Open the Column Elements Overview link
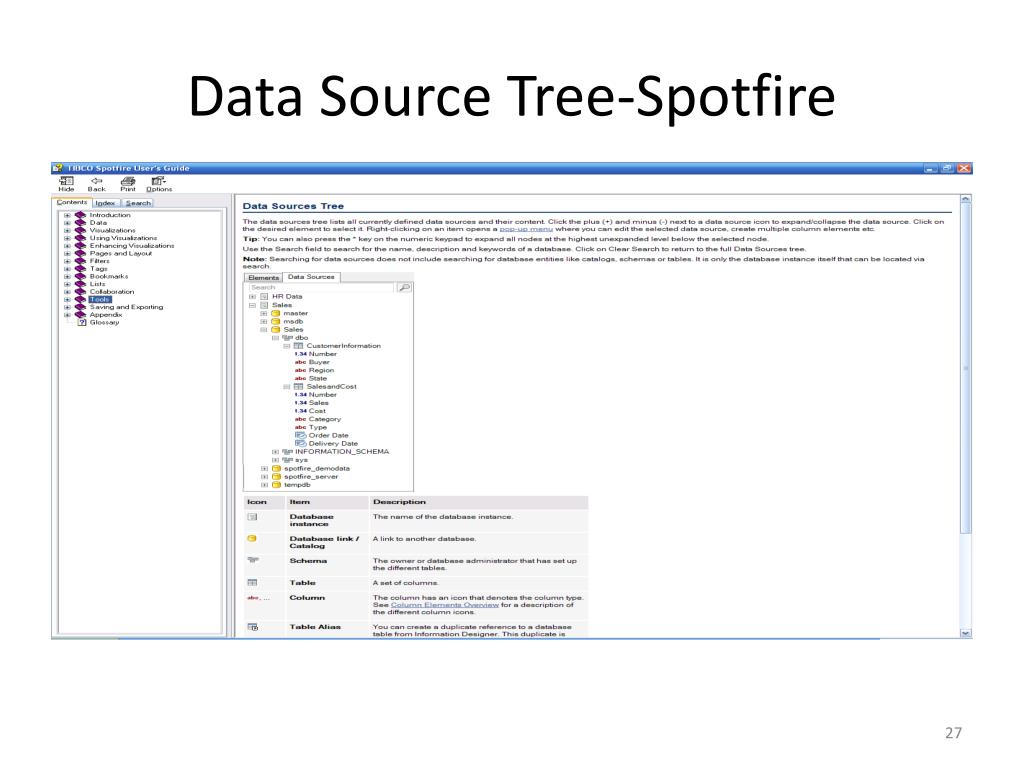1024x768 pixels. [x=444, y=605]
